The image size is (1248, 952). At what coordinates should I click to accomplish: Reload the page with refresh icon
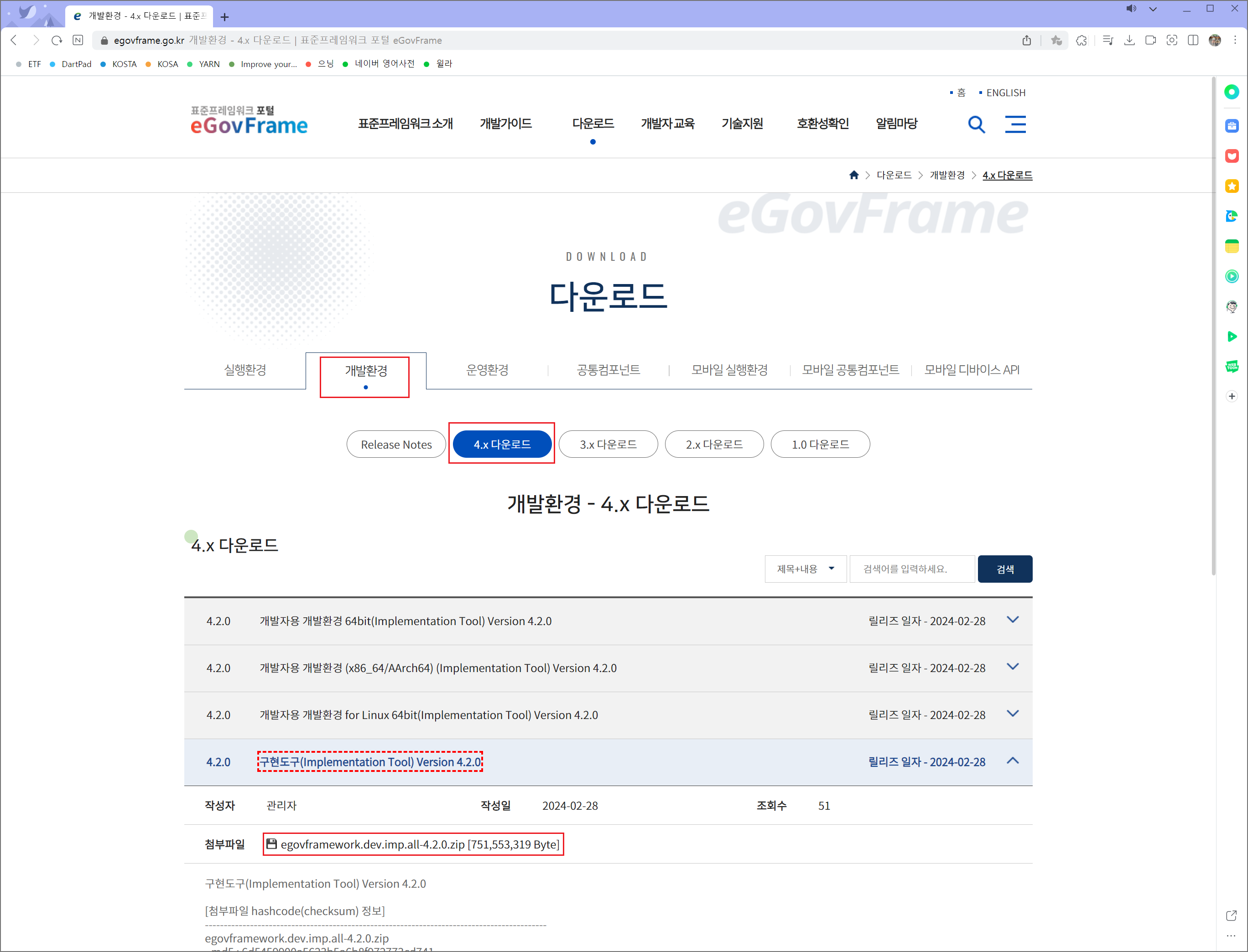click(x=57, y=40)
